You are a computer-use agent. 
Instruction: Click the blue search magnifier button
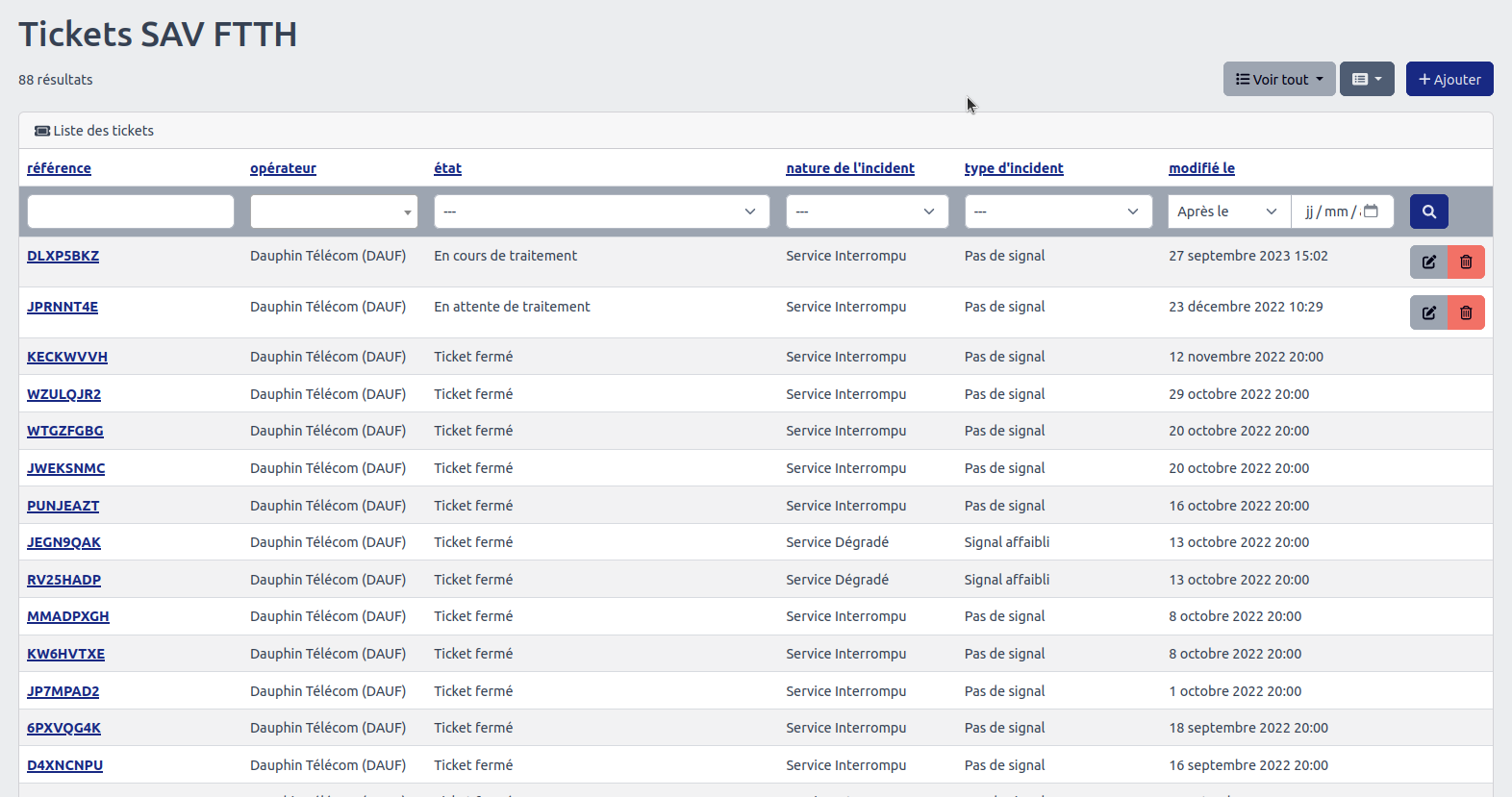coord(1428,212)
